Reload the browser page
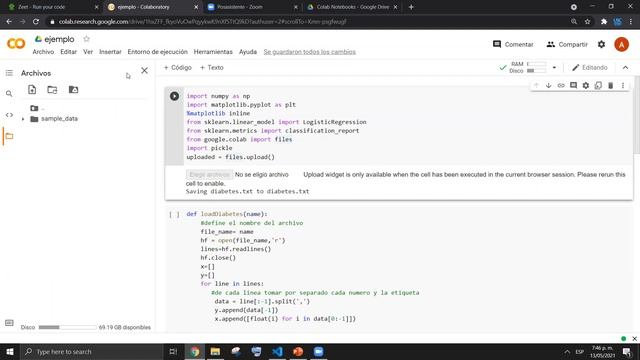The image size is (640, 360). [x=36, y=22]
